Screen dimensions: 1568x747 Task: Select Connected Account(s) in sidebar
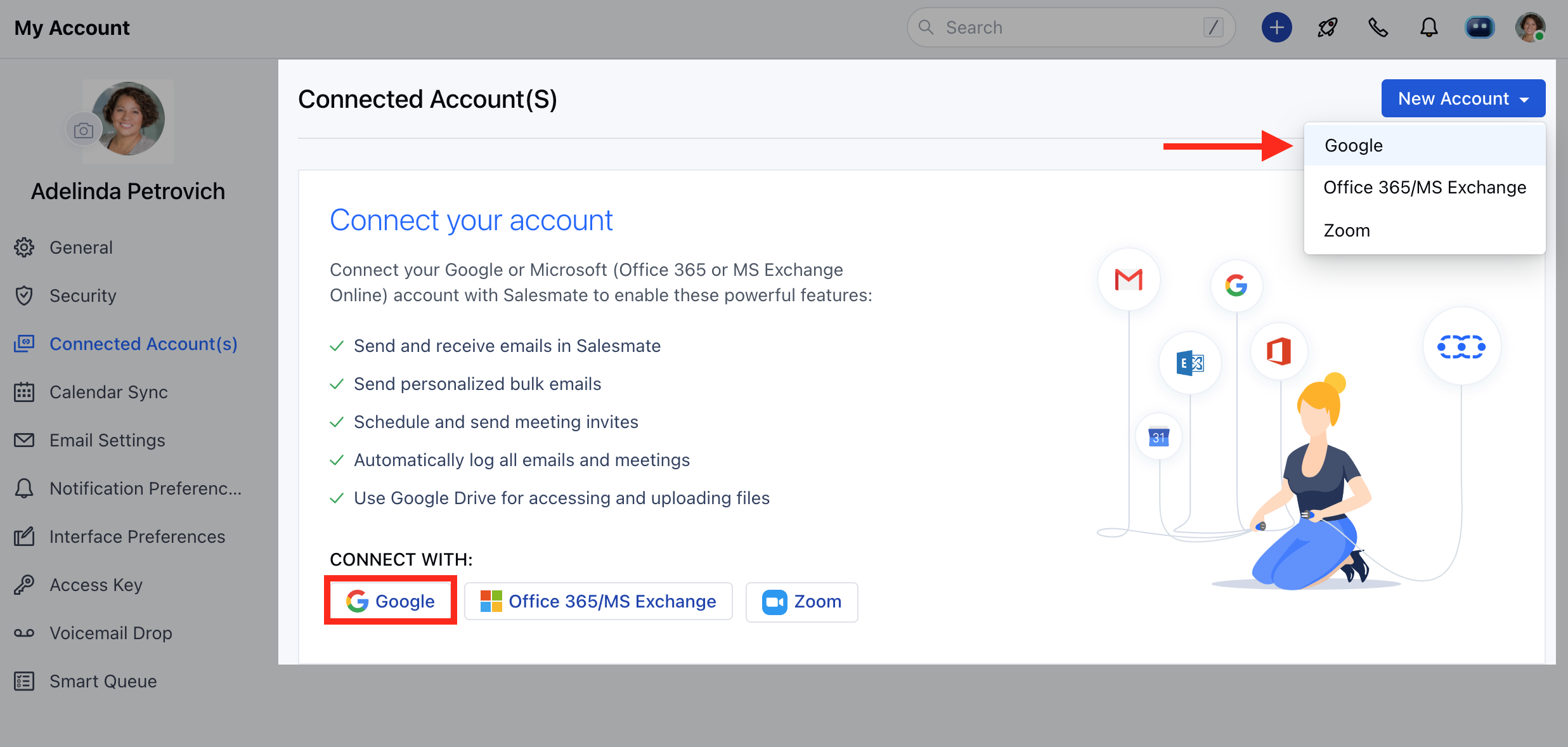143,344
